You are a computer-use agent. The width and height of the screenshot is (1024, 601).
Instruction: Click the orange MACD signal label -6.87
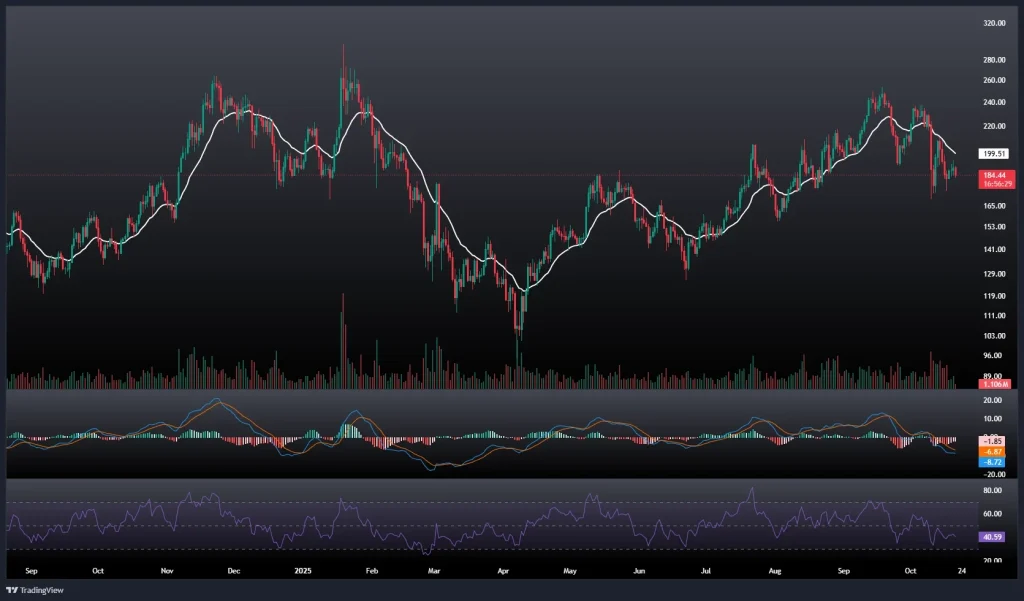click(x=994, y=452)
